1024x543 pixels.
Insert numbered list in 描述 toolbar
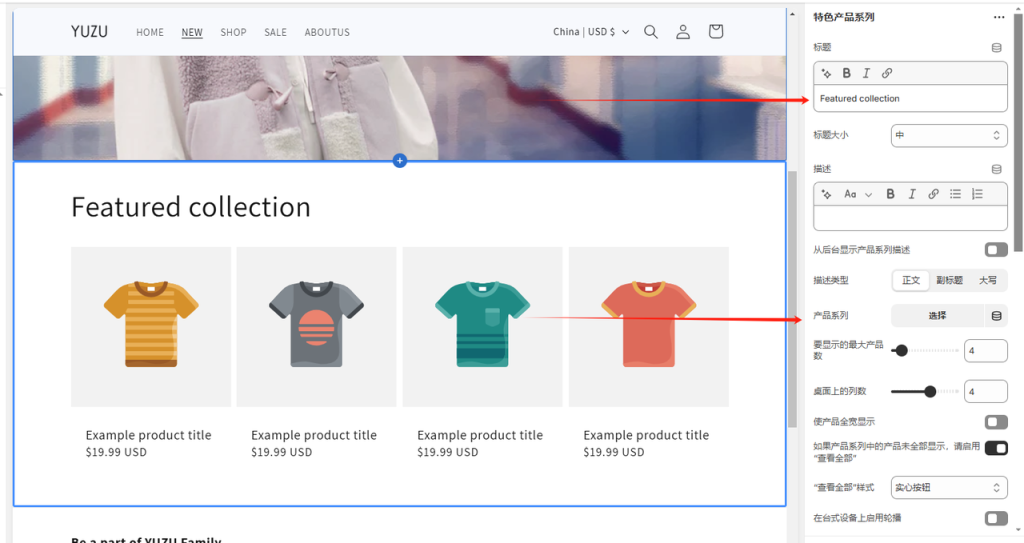pyautogui.click(x=977, y=194)
